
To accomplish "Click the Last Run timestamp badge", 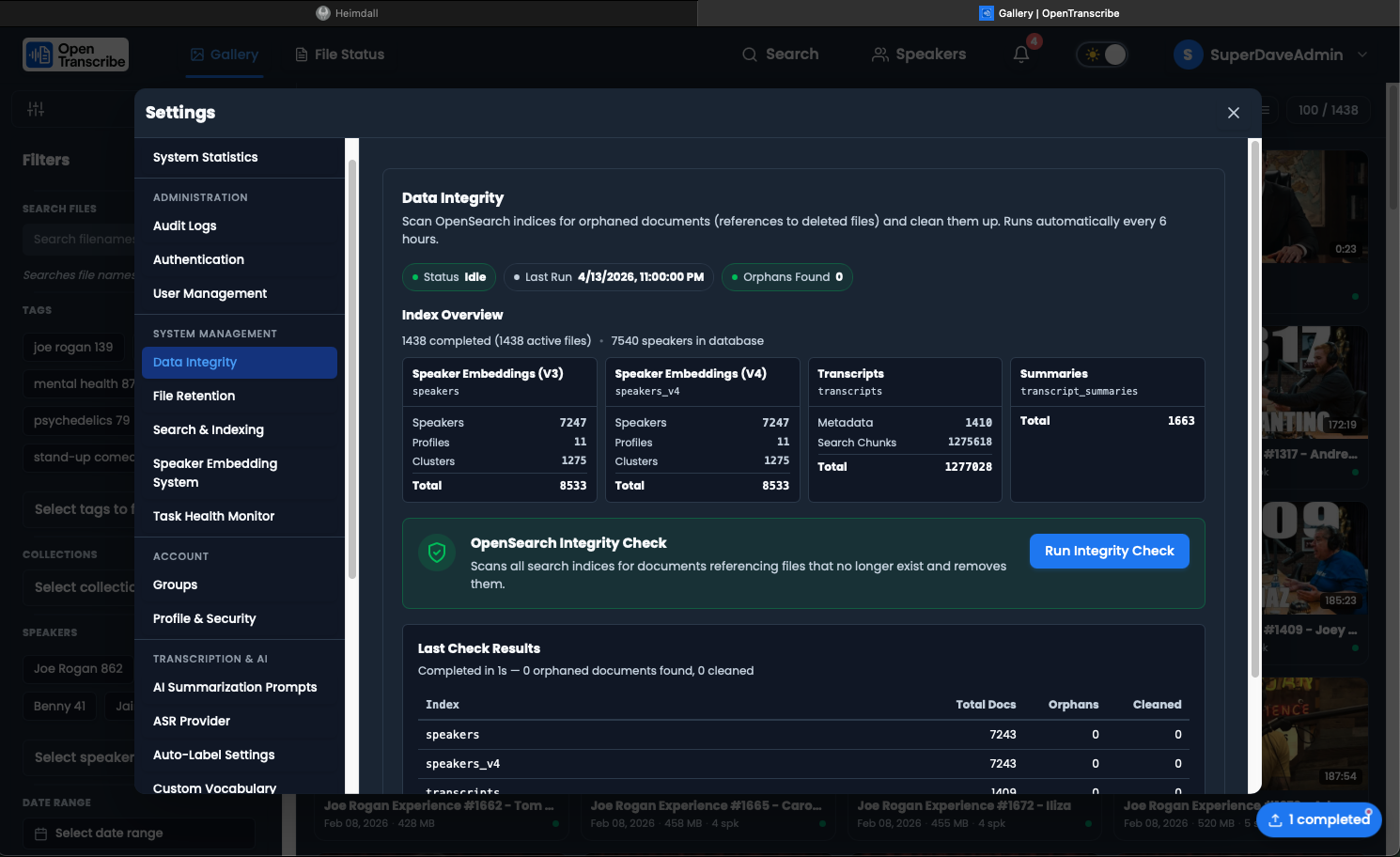I will pos(609,277).
